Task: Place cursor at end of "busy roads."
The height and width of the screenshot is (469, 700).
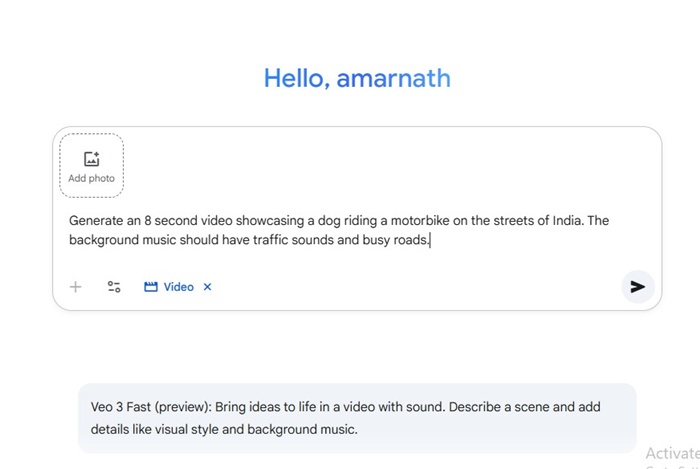Action: click(430, 240)
